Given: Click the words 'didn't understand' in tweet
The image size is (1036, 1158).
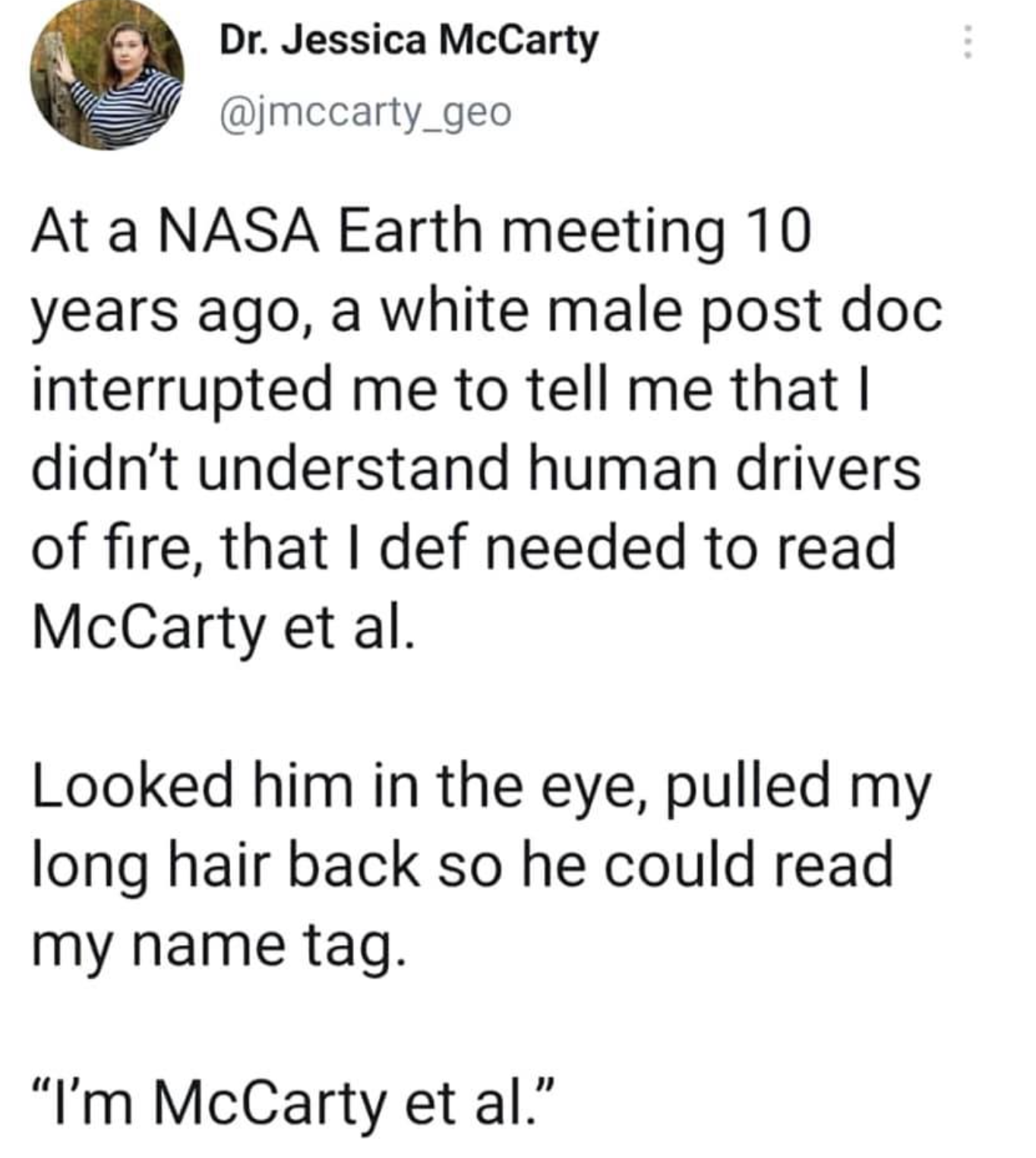Looking at the screenshot, I should coord(270,469).
